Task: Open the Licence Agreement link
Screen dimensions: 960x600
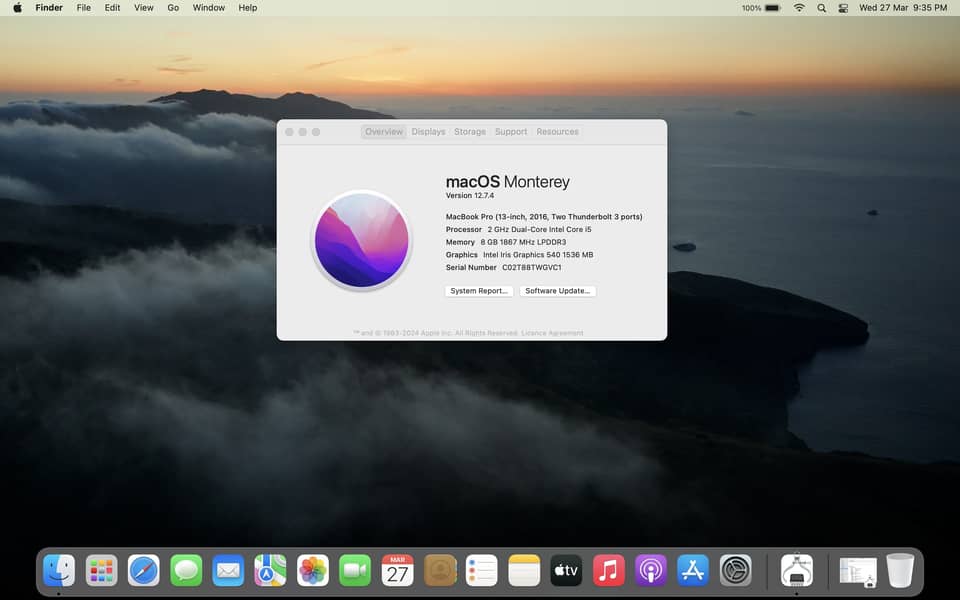Action: (x=552, y=333)
